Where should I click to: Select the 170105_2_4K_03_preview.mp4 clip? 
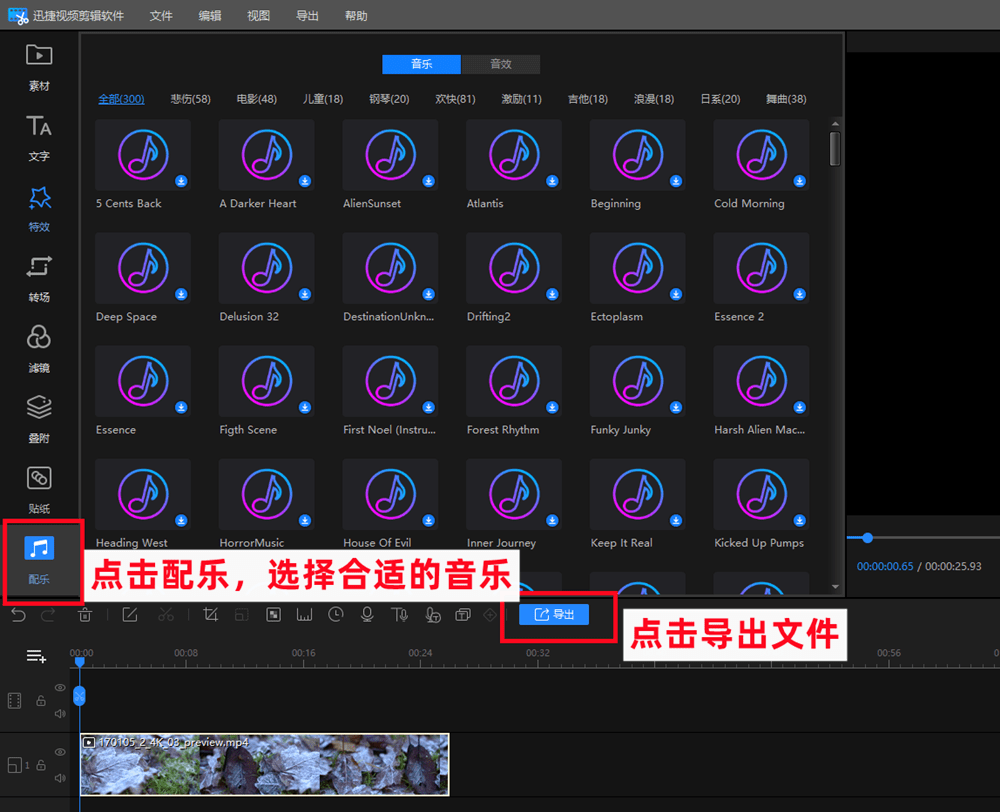[x=265, y=764]
